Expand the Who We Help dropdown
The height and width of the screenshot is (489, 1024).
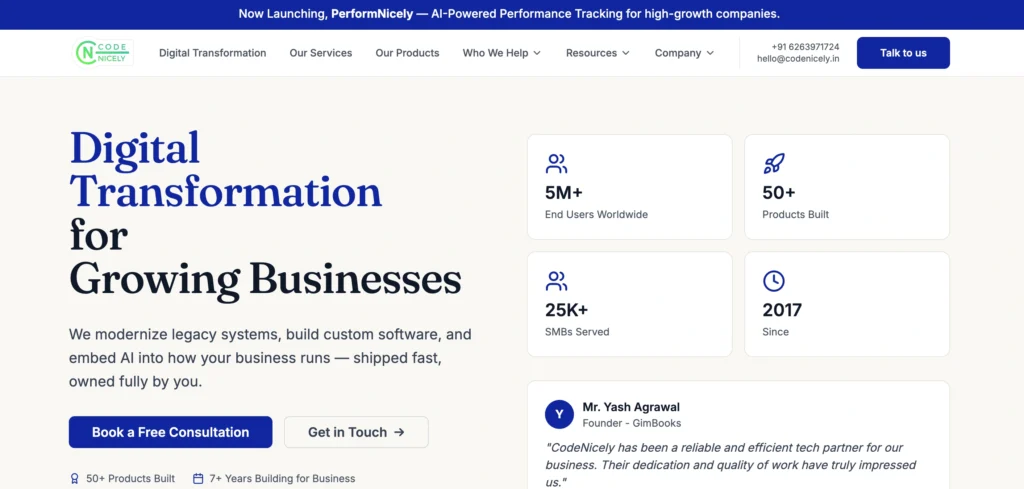(502, 53)
